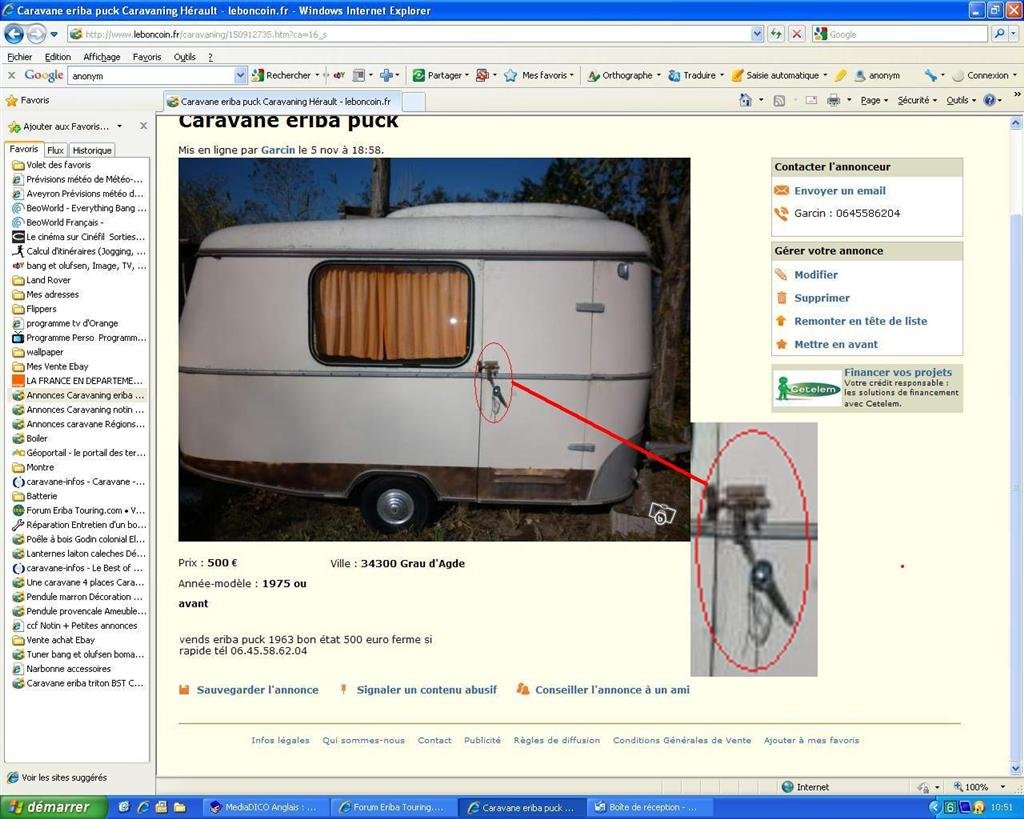Click the Ajouter aux Favoris button
This screenshot has height=819, width=1024.
pos(57,127)
